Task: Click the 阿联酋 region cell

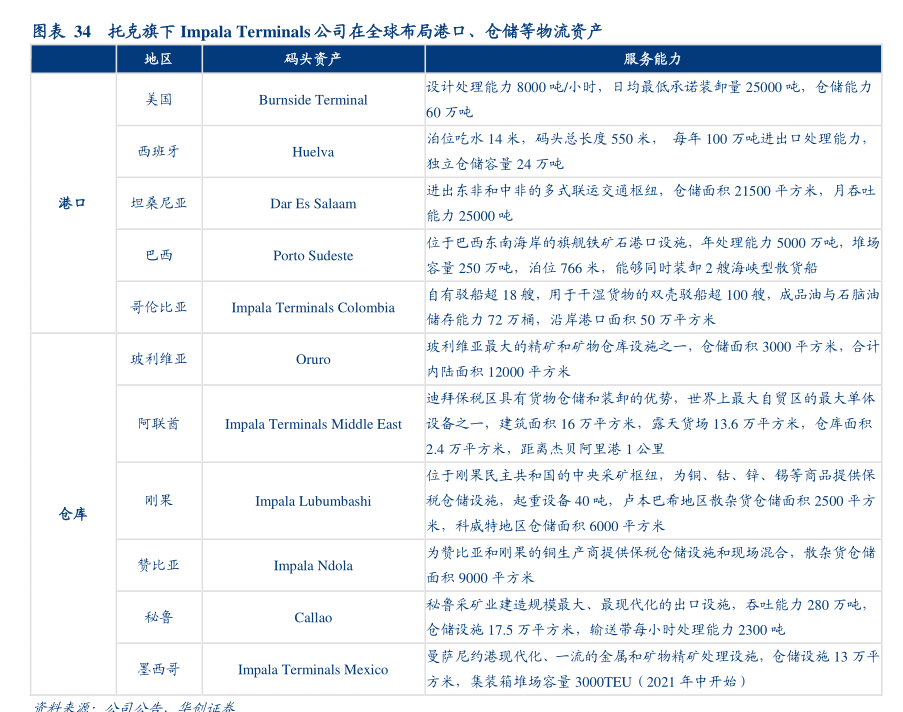Action: pos(158,424)
